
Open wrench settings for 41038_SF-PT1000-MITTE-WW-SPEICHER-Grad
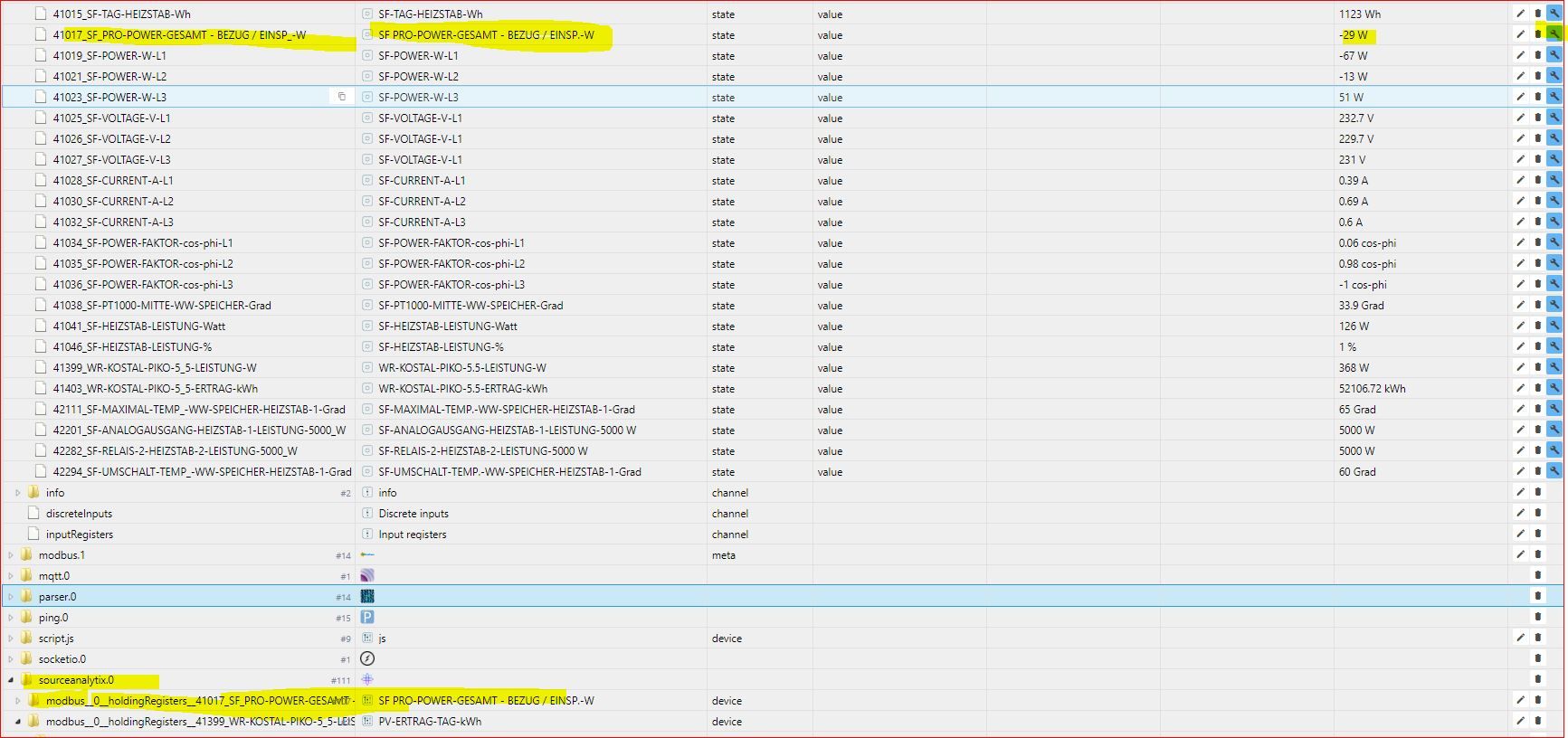tap(1554, 305)
